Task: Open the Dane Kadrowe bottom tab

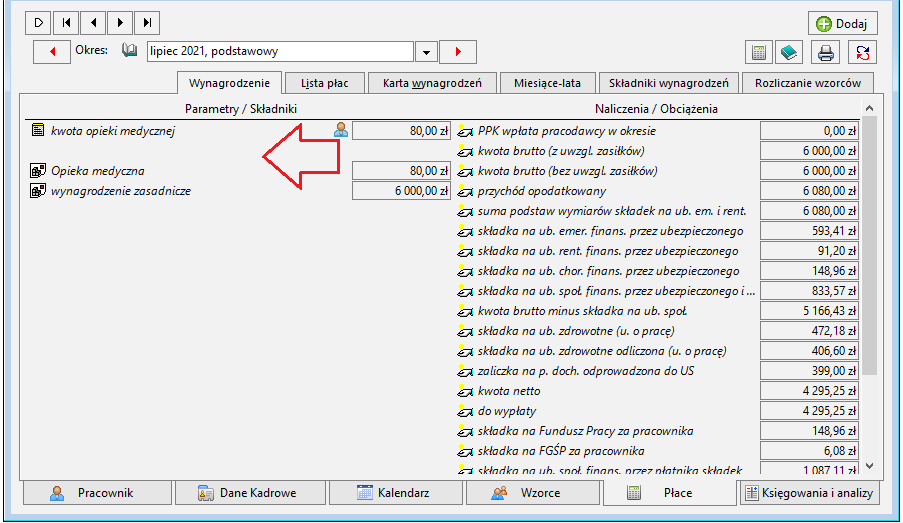Action: [251, 493]
